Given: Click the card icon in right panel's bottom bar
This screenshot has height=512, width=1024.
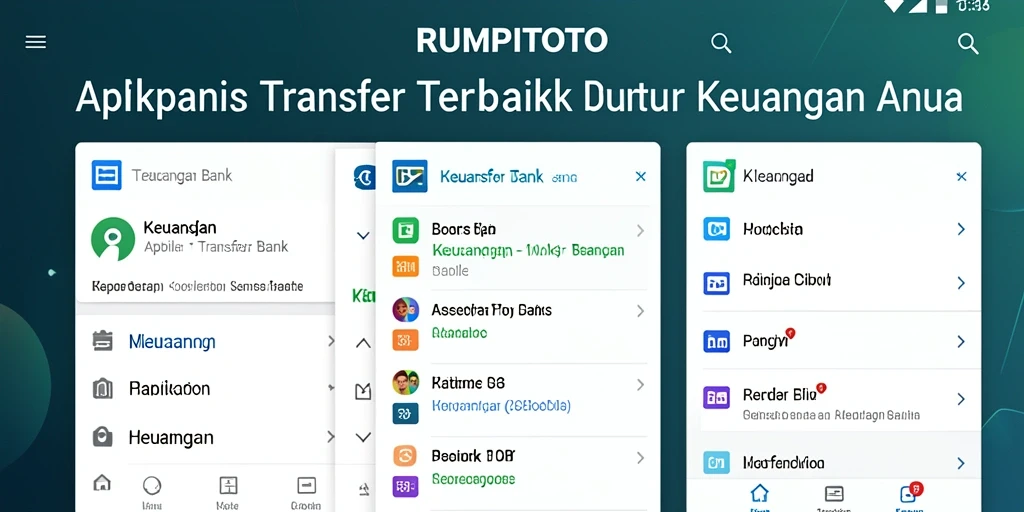Looking at the screenshot, I should 834,494.
